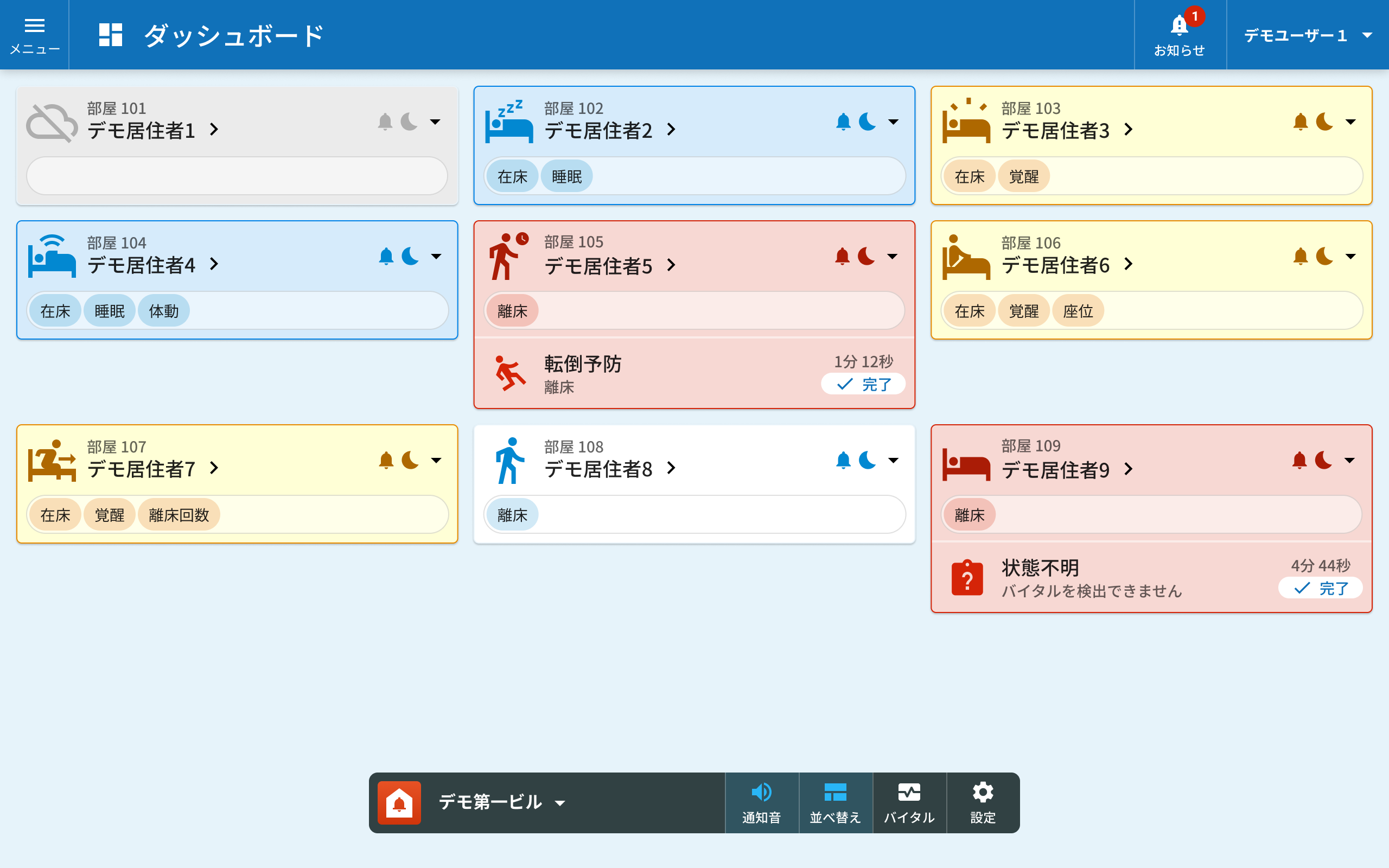1389x868 pixels.
Task: Click the 離床回数 tag in room 107
Action: tap(179, 515)
